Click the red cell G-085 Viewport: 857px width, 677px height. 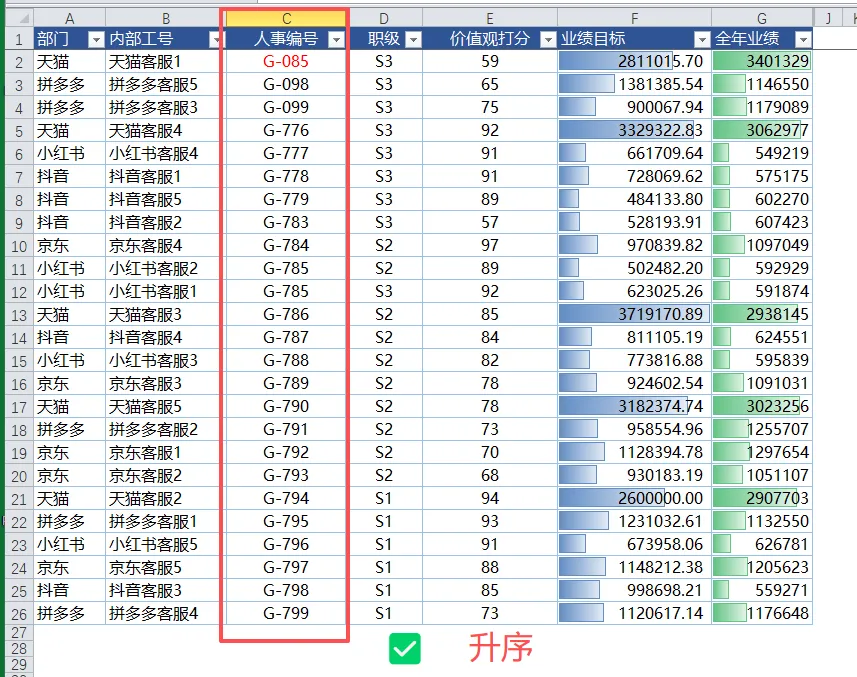[x=286, y=61]
